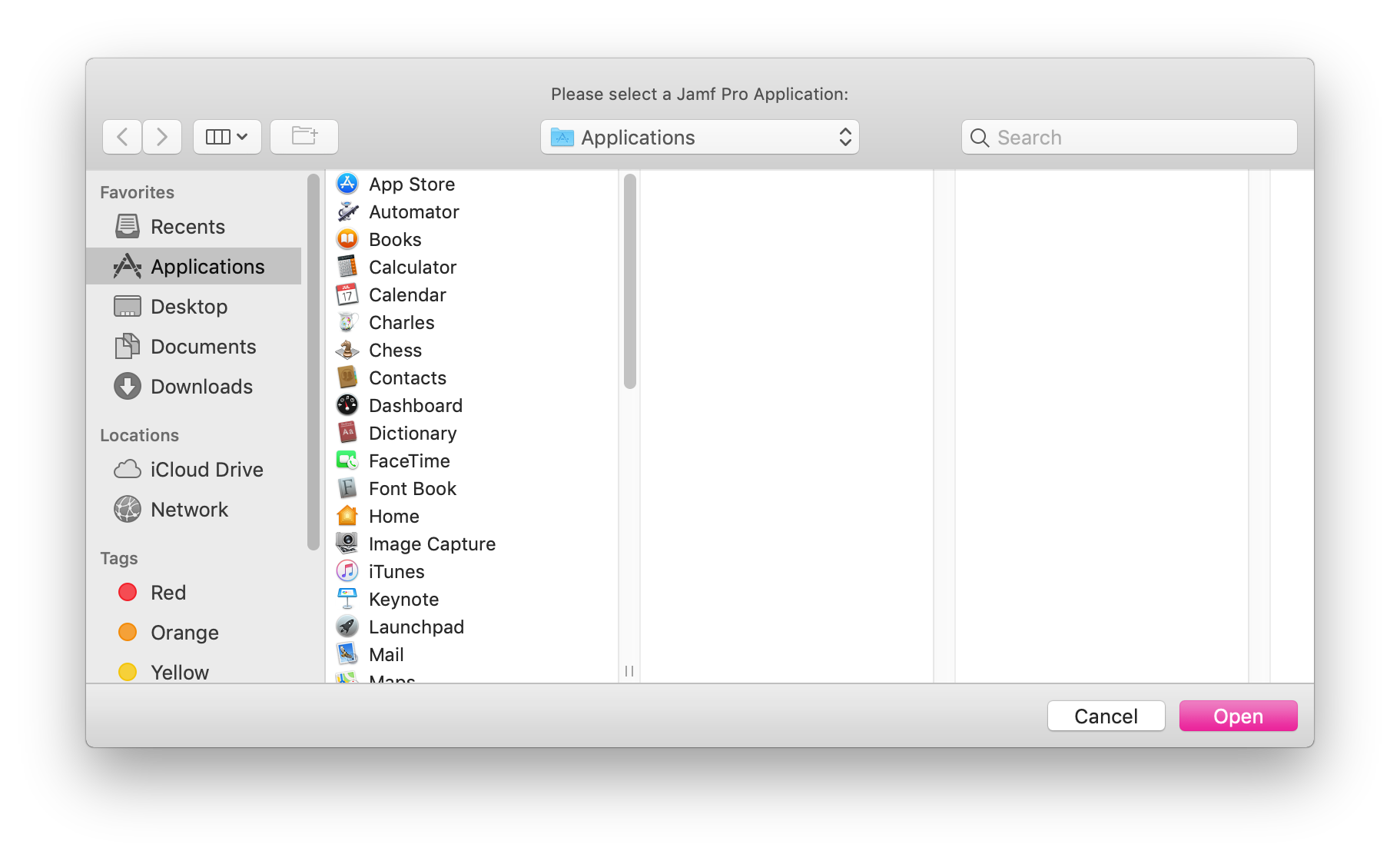
Task: Open the Applications location popup menu
Action: pyautogui.click(x=700, y=137)
